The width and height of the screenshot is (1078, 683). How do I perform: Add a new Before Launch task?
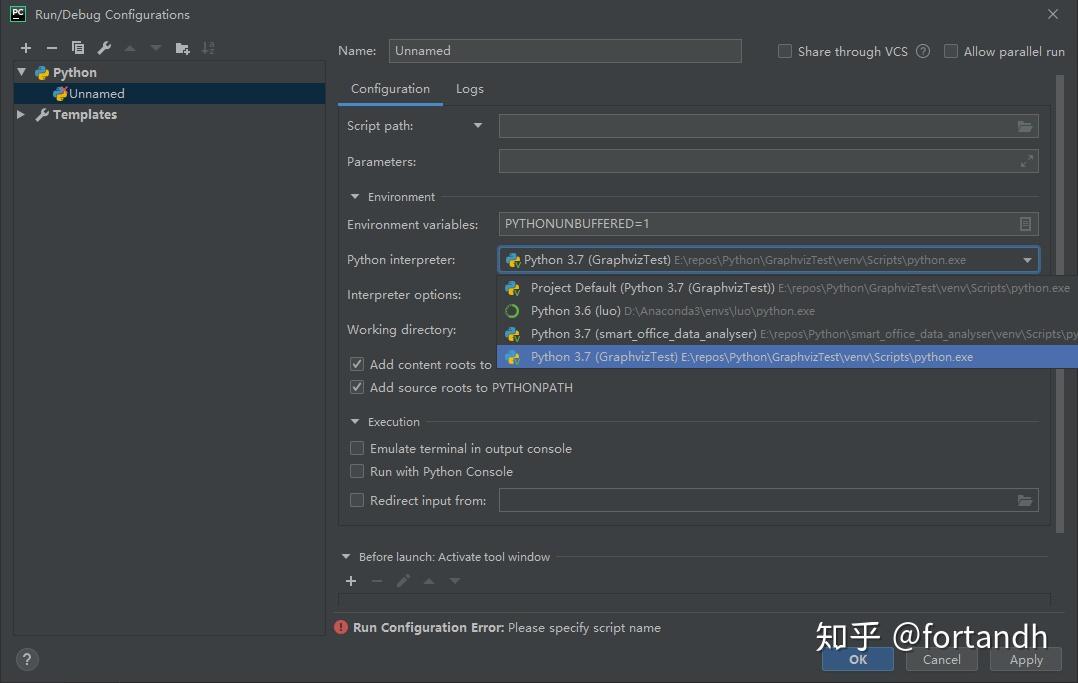[351, 580]
